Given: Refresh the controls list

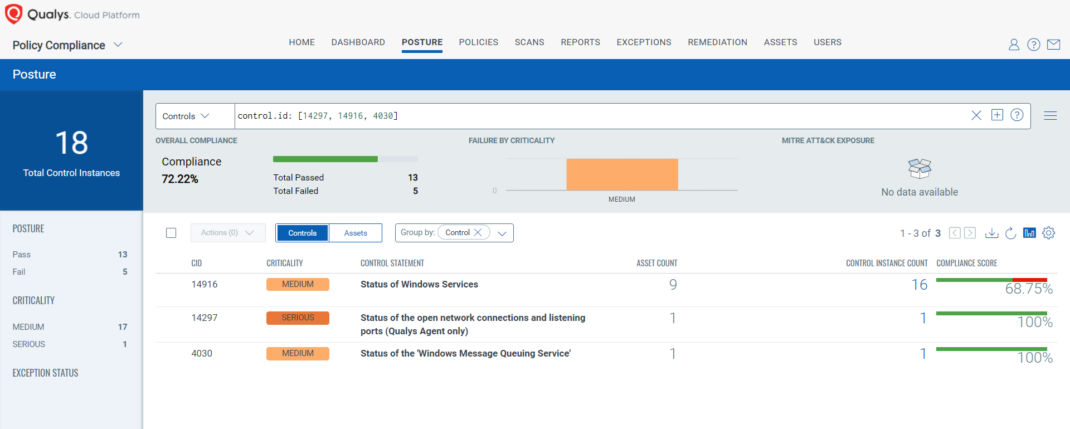Looking at the screenshot, I should pos(1011,233).
